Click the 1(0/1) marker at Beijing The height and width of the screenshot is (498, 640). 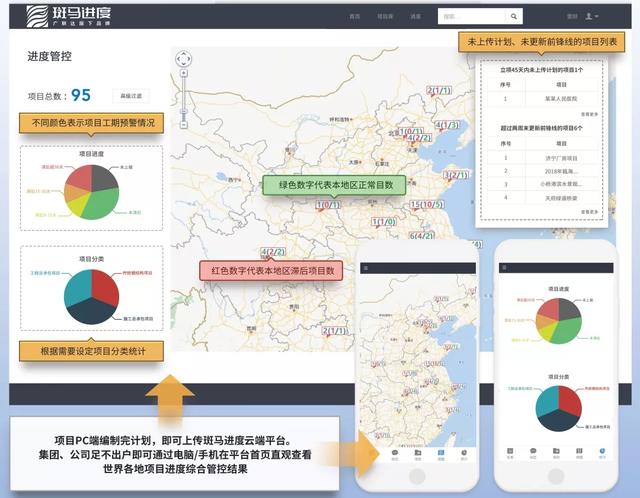(411, 131)
